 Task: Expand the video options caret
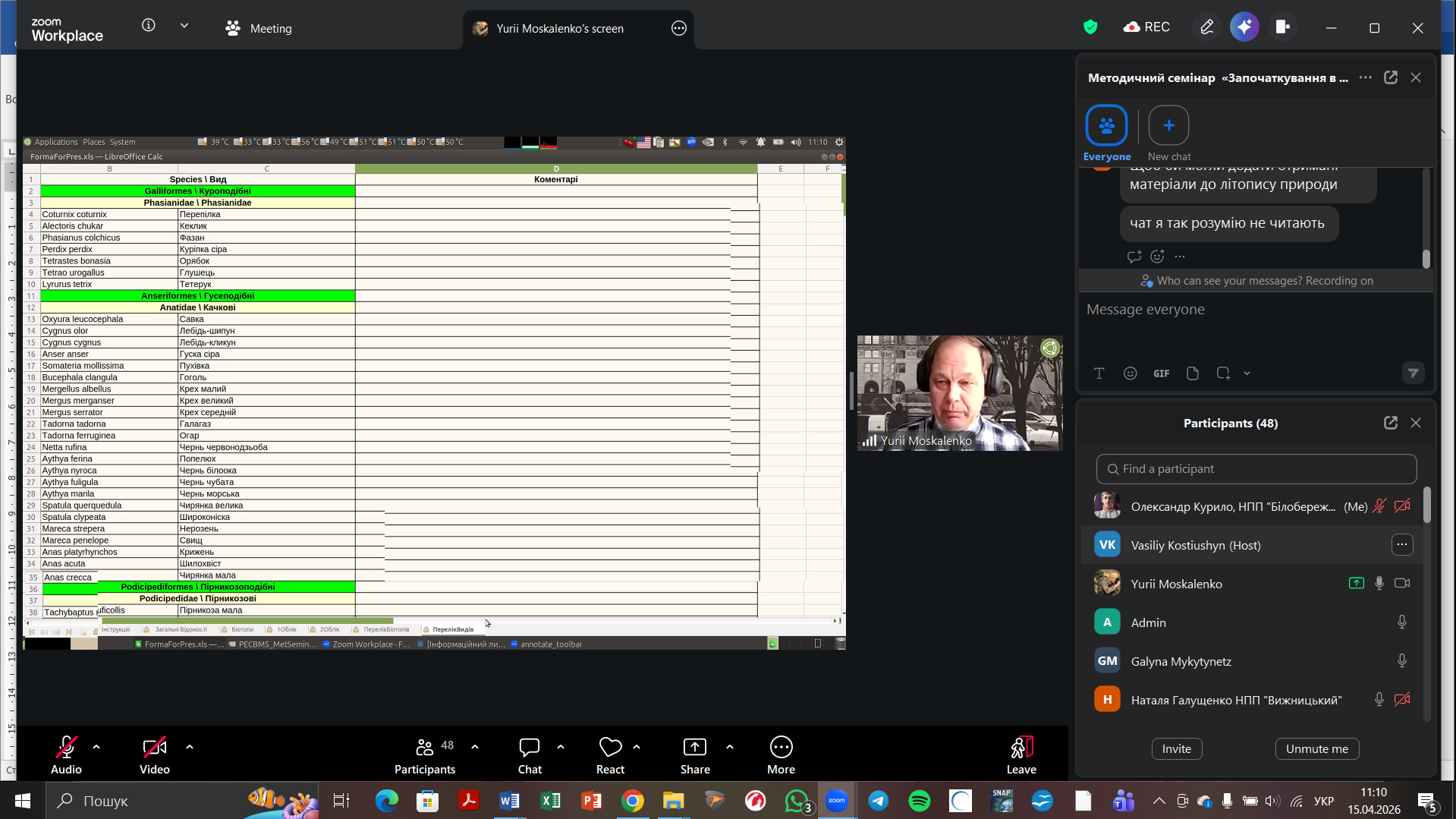tap(190, 747)
